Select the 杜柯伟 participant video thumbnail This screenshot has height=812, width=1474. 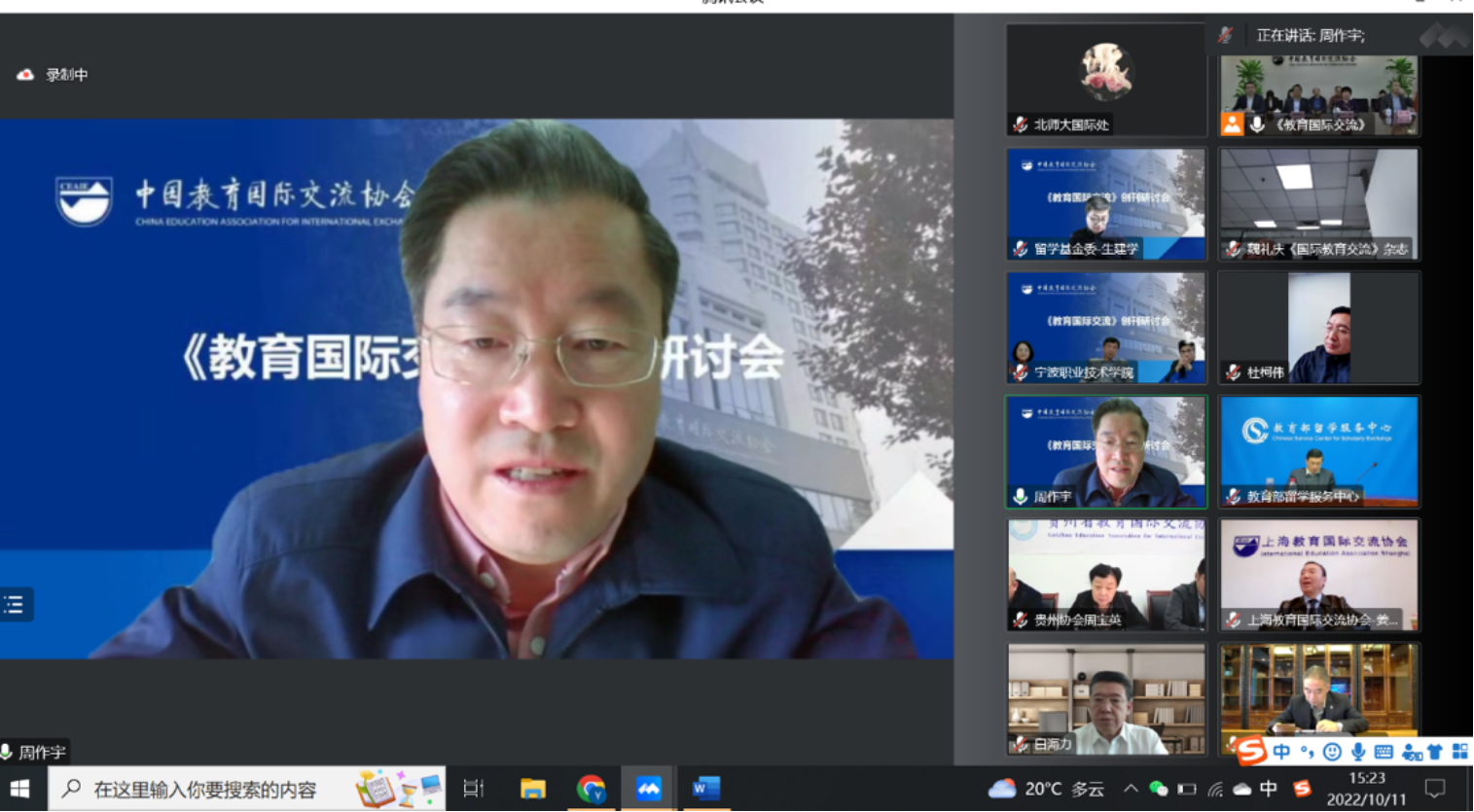[1318, 328]
